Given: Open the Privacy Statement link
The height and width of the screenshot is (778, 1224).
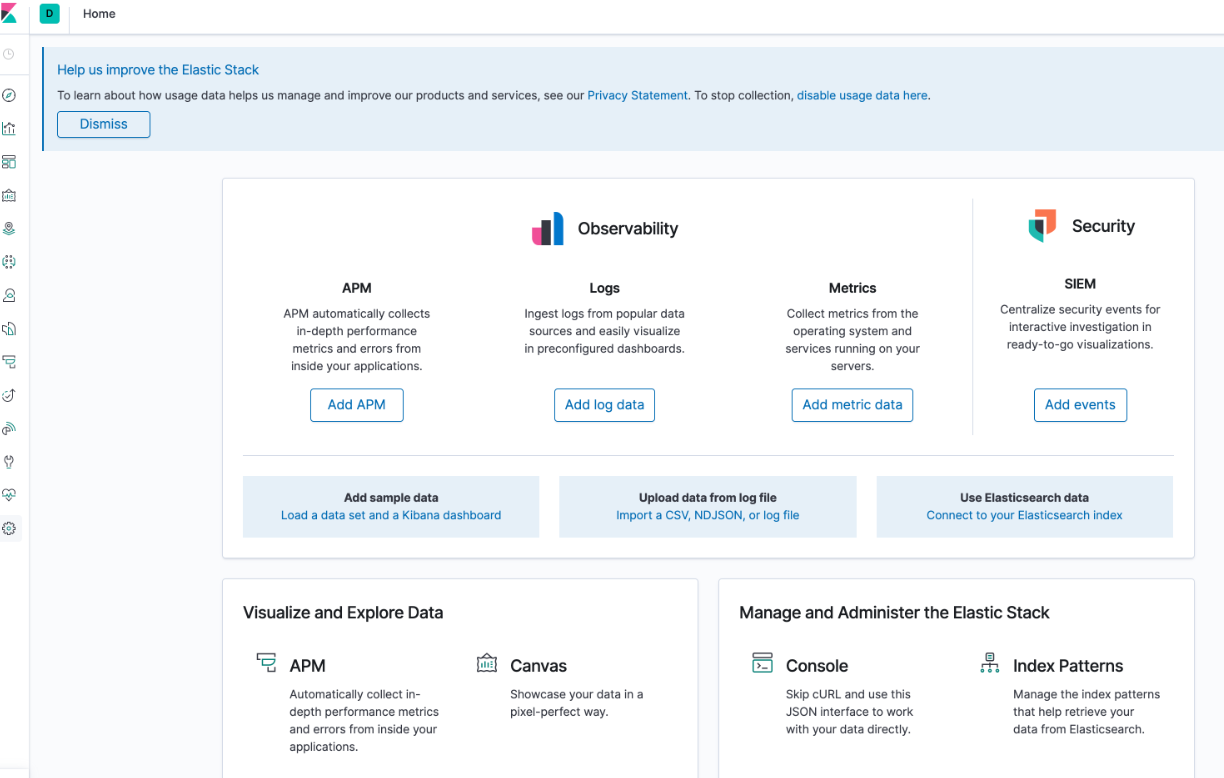Looking at the screenshot, I should click(637, 95).
